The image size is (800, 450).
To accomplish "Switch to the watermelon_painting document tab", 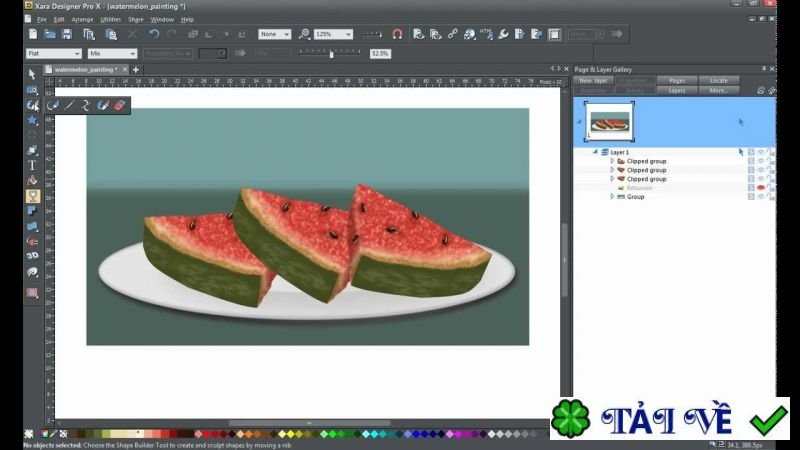I will [86, 70].
